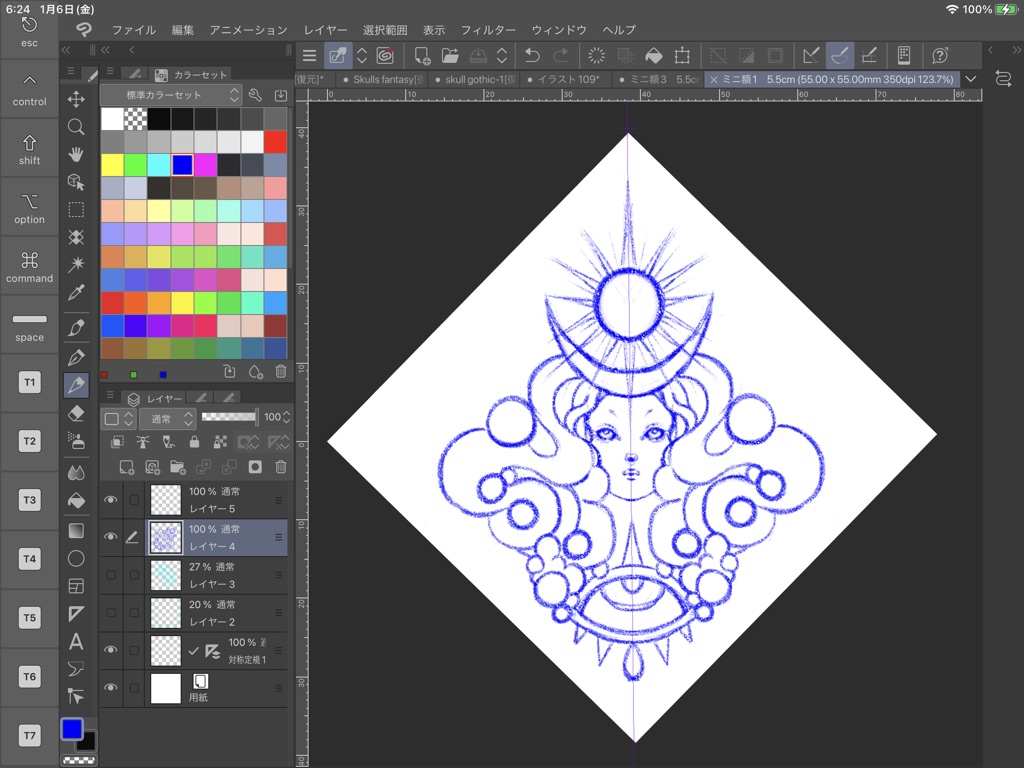1024x768 pixels.
Task: Show layer レイヤー 2 visibility box
Action: coord(111,613)
